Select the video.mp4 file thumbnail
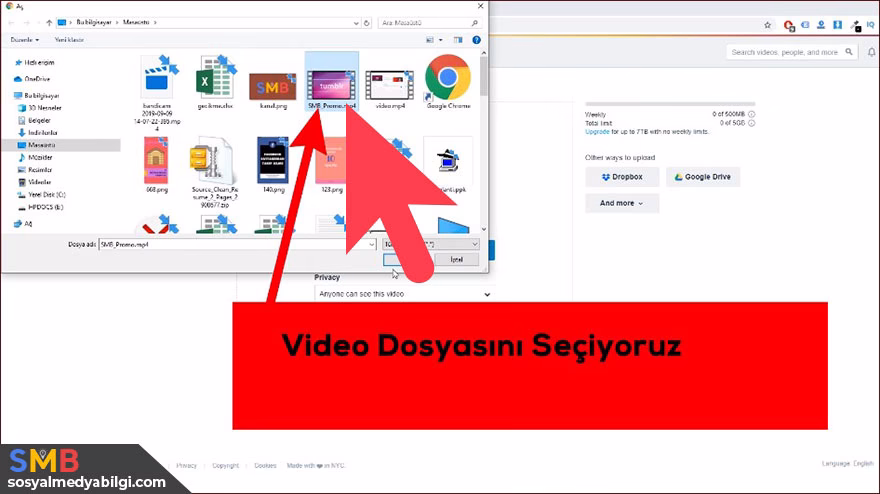880x494 pixels. (x=389, y=86)
